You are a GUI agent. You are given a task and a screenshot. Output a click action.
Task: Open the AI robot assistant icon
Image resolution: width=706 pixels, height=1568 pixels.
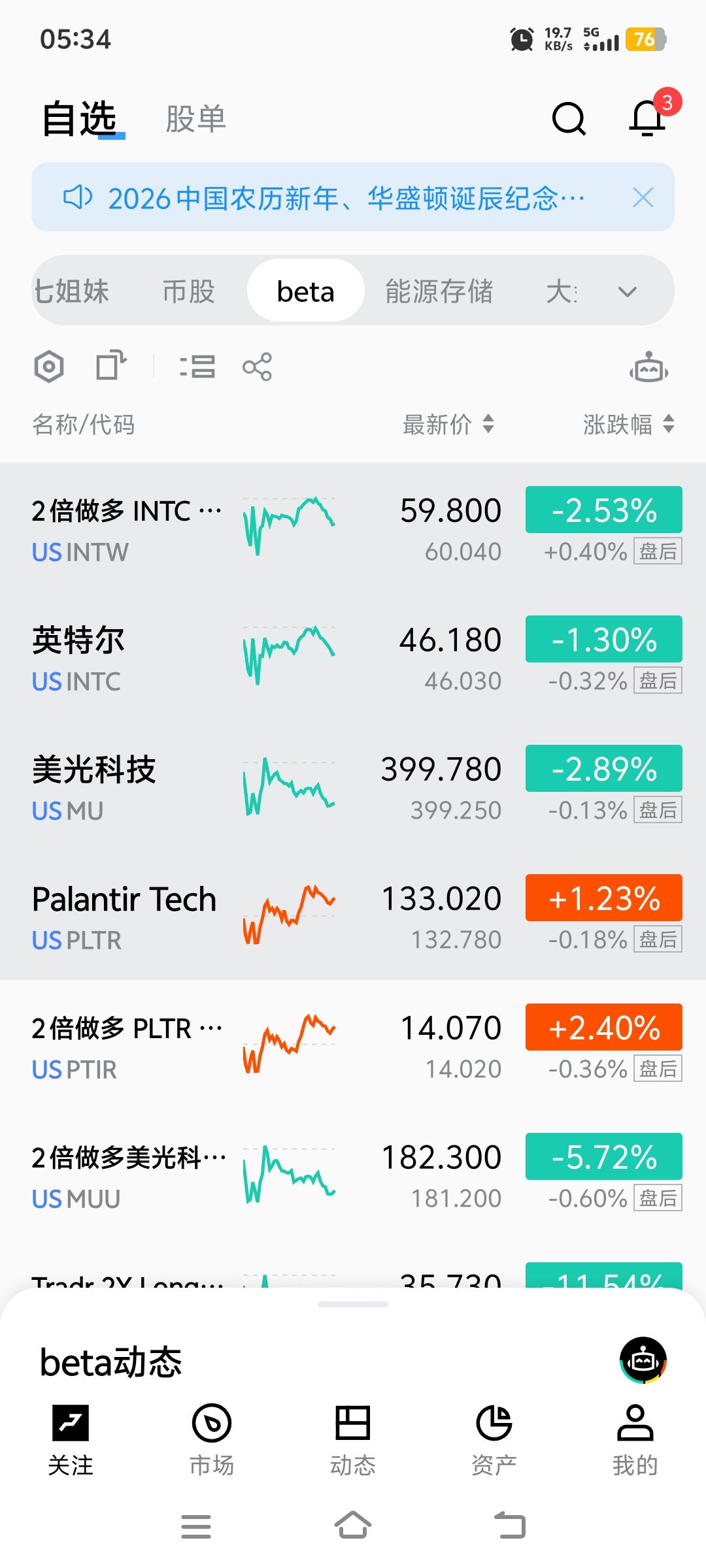648,368
